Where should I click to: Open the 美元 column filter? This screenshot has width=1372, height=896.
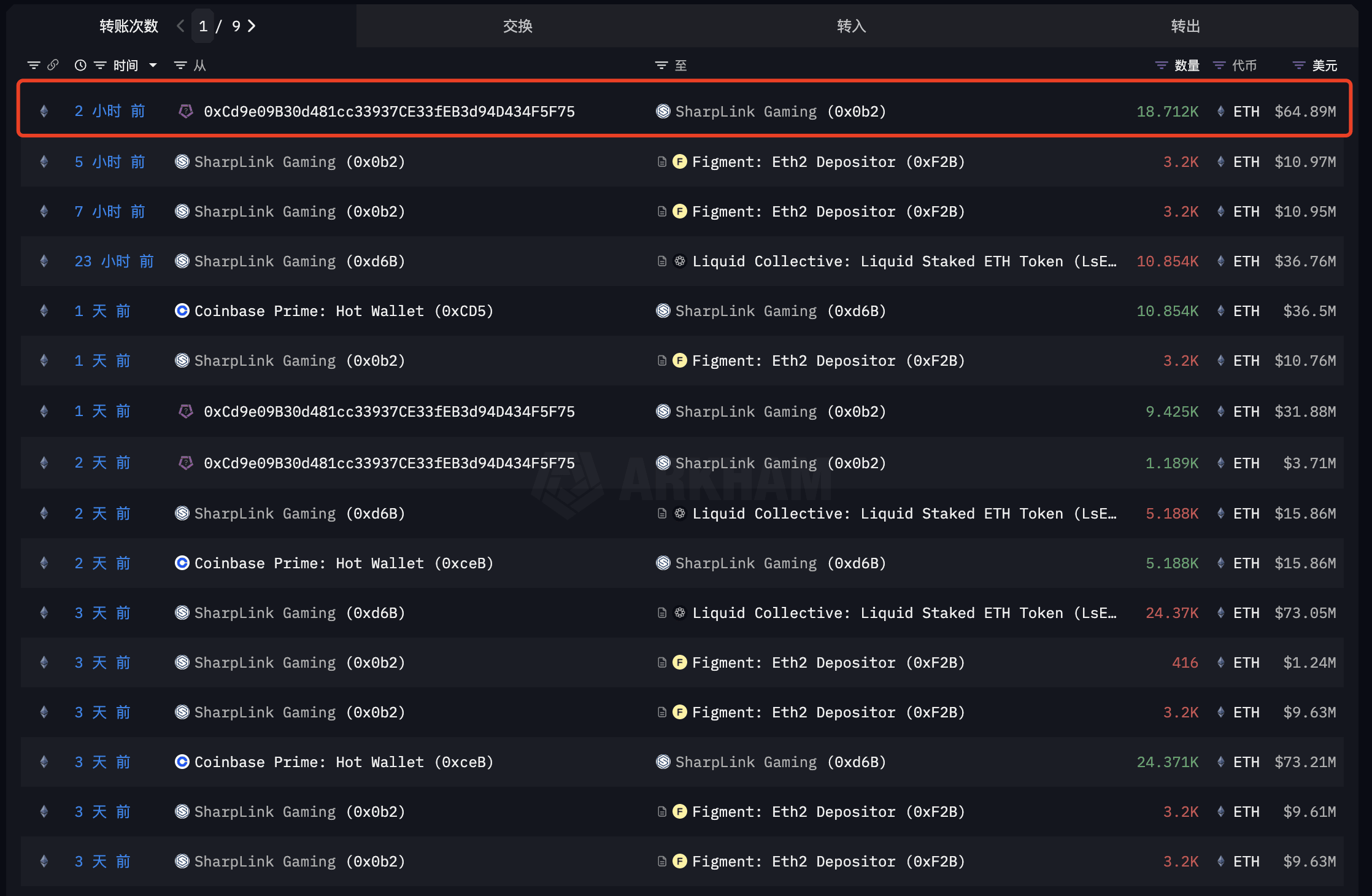[x=1298, y=65]
